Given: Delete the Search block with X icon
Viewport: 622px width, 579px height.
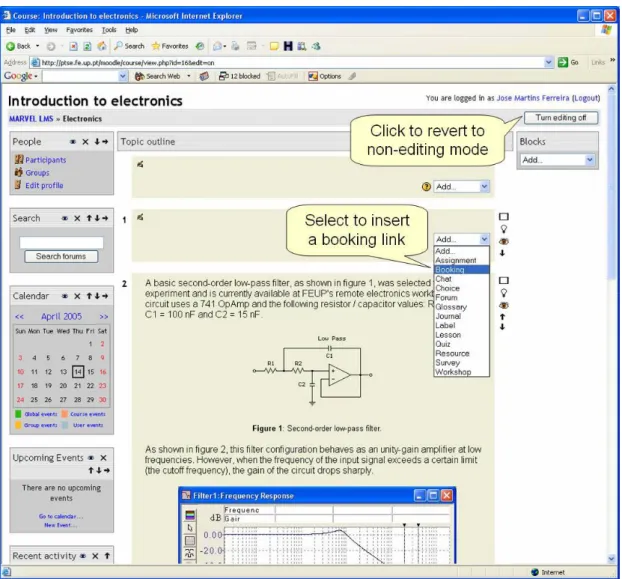Looking at the screenshot, I should [x=77, y=218].
